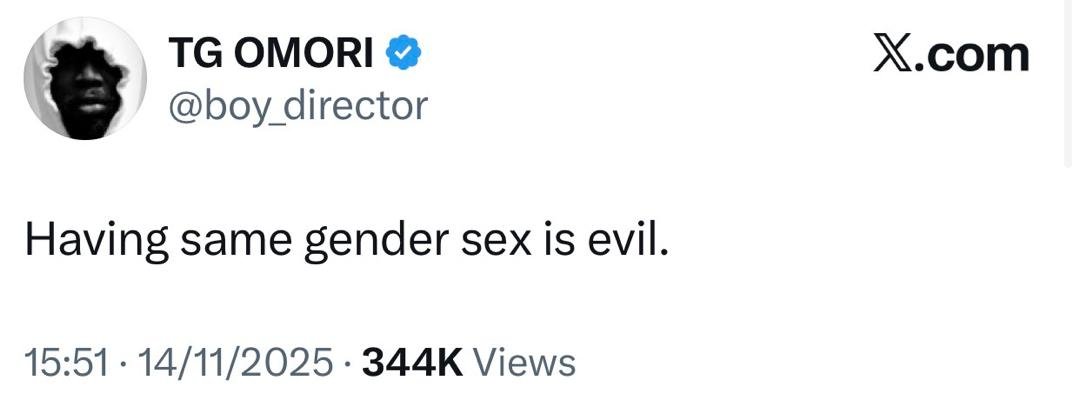Viewport: 1080px width, 414px height.
Task: Click the X.com watermark text
Action: [x=950, y=54]
